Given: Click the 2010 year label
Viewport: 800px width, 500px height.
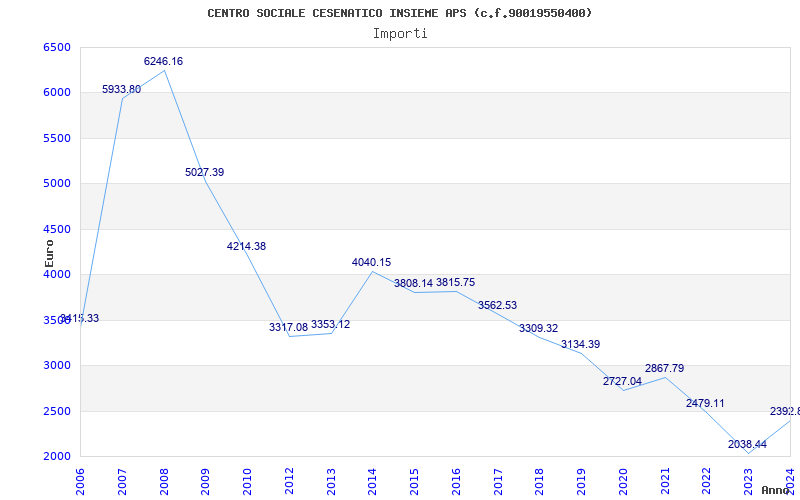Looking at the screenshot, I should coord(247,481).
